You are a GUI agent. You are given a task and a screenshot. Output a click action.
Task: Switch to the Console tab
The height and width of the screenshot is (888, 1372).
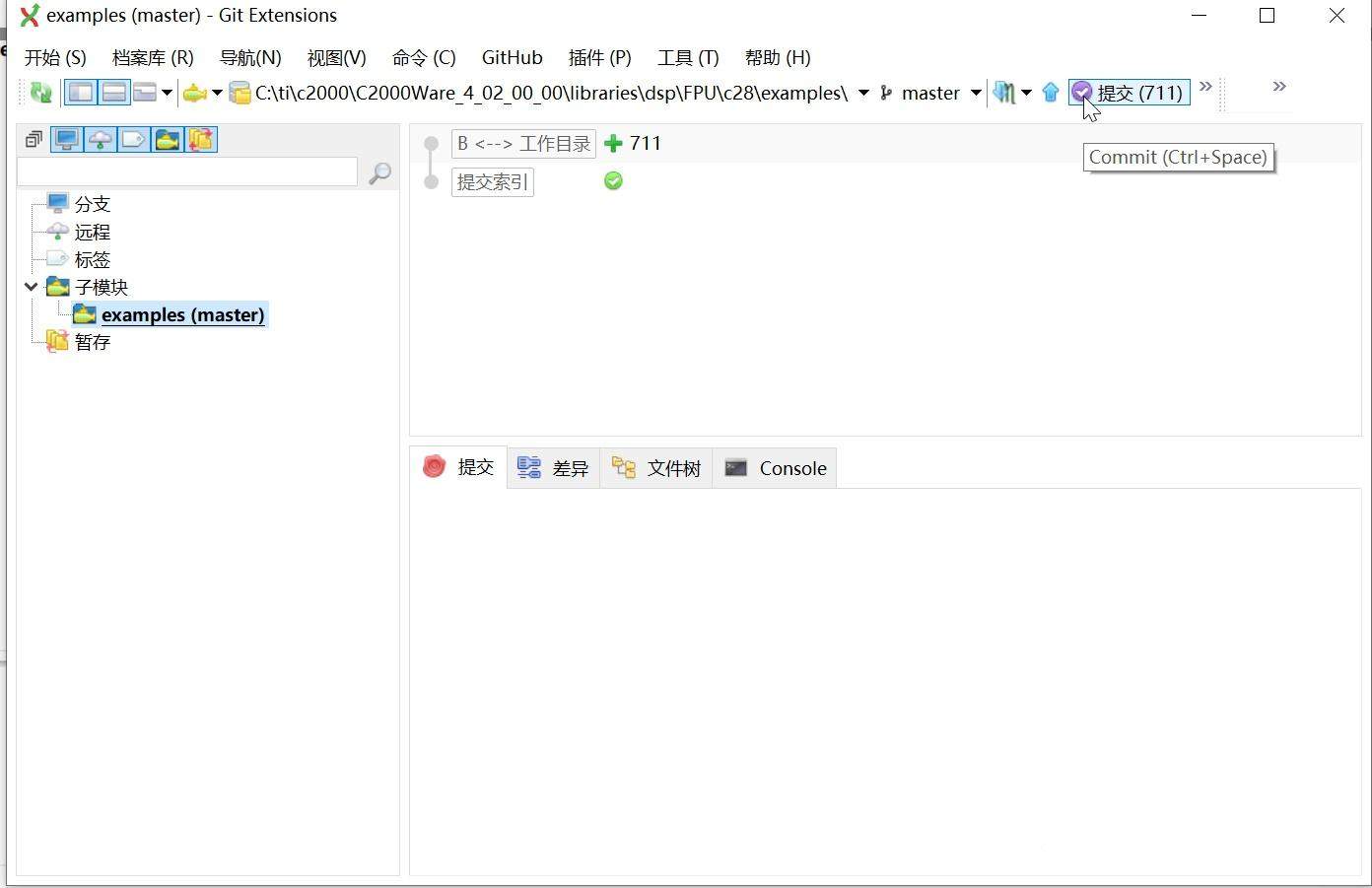point(776,468)
